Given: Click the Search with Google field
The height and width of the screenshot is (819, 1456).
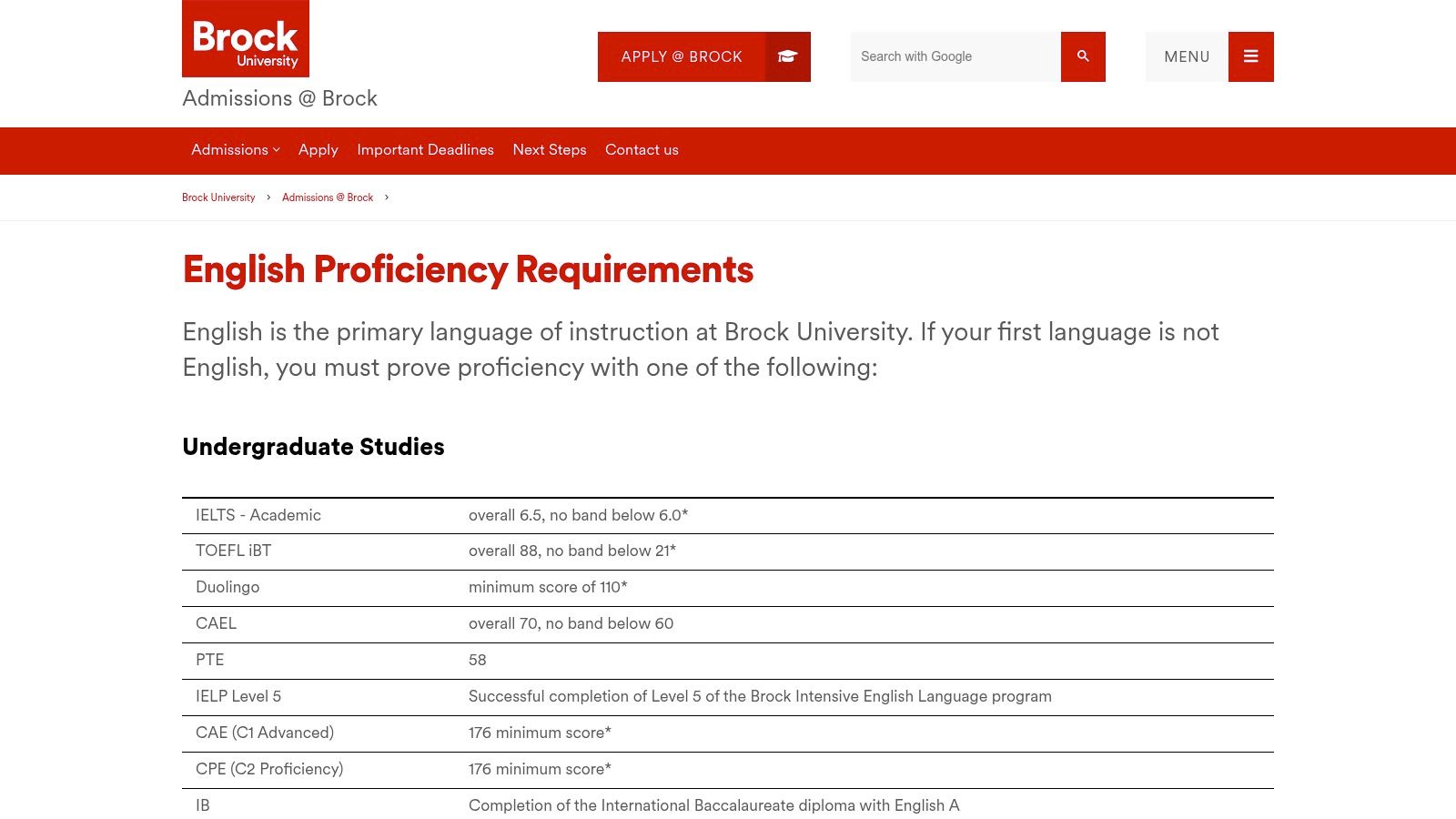Looking at the screenshot, I should (x=955, y=56).
